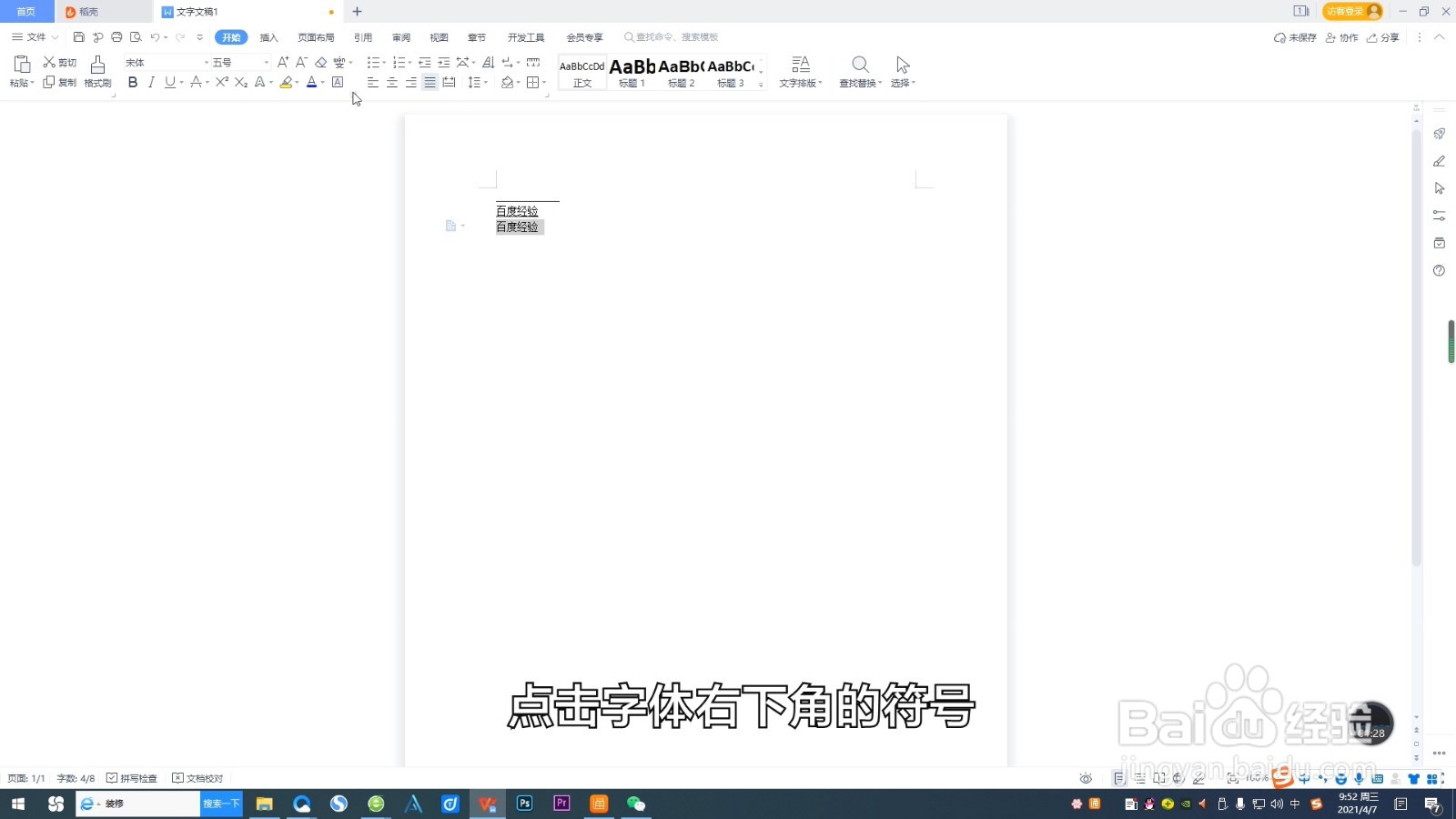Apply the yellow text highlight color
Image resolution: width=1456 pixels, height=819 pixels.
pyautogui.click(x=286, y=82)
